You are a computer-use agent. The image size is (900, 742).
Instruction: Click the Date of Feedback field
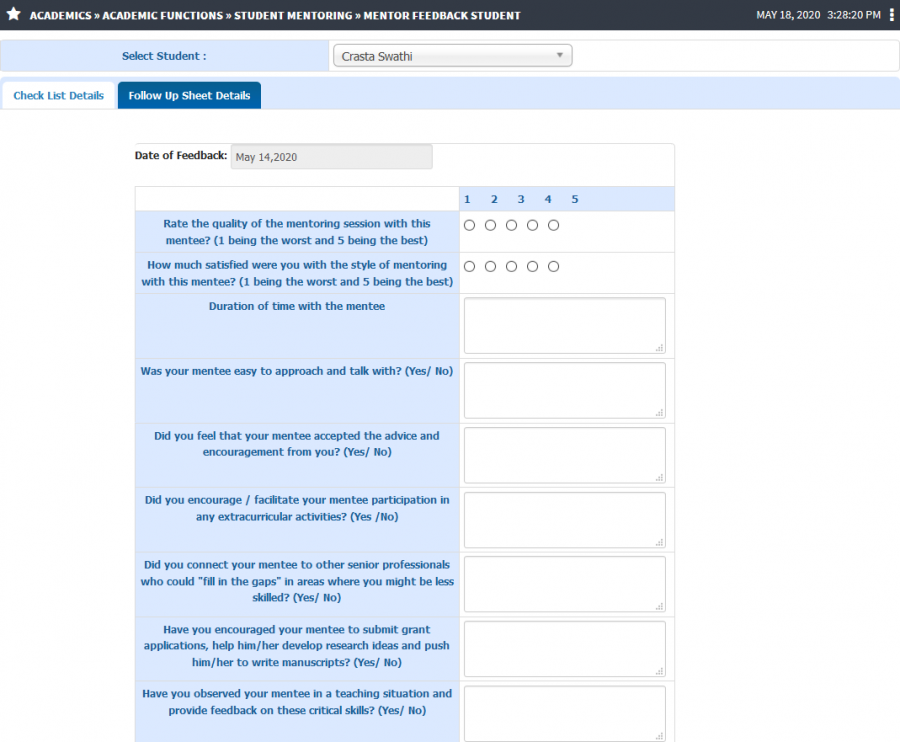click(332, 157)
